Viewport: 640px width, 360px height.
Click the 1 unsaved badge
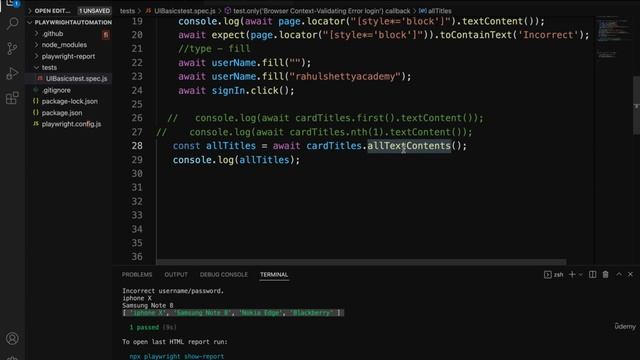(94, 11)
